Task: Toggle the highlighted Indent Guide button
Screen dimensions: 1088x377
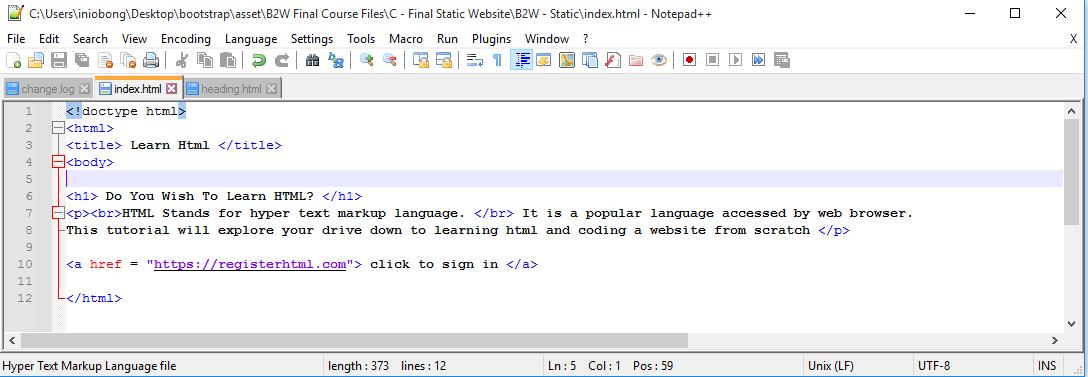Action: pyautogui.click(x=521, y=60)
